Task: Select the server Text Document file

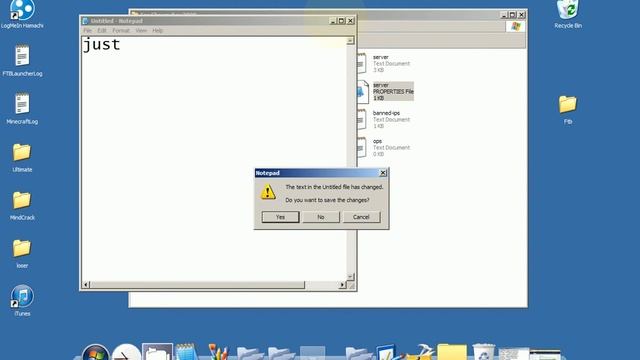Action: (384, 63)
